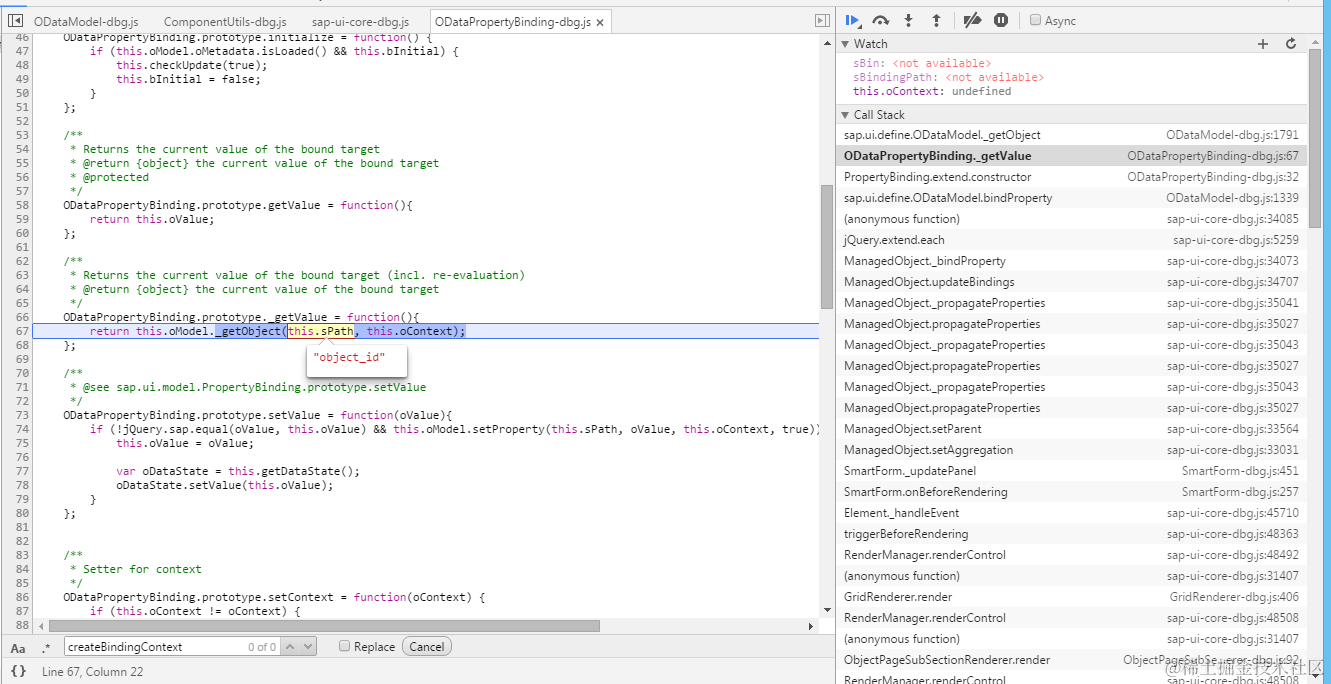Click the Line 67, Column 22 status
The image size is (1331, 684).
point(93,672)
